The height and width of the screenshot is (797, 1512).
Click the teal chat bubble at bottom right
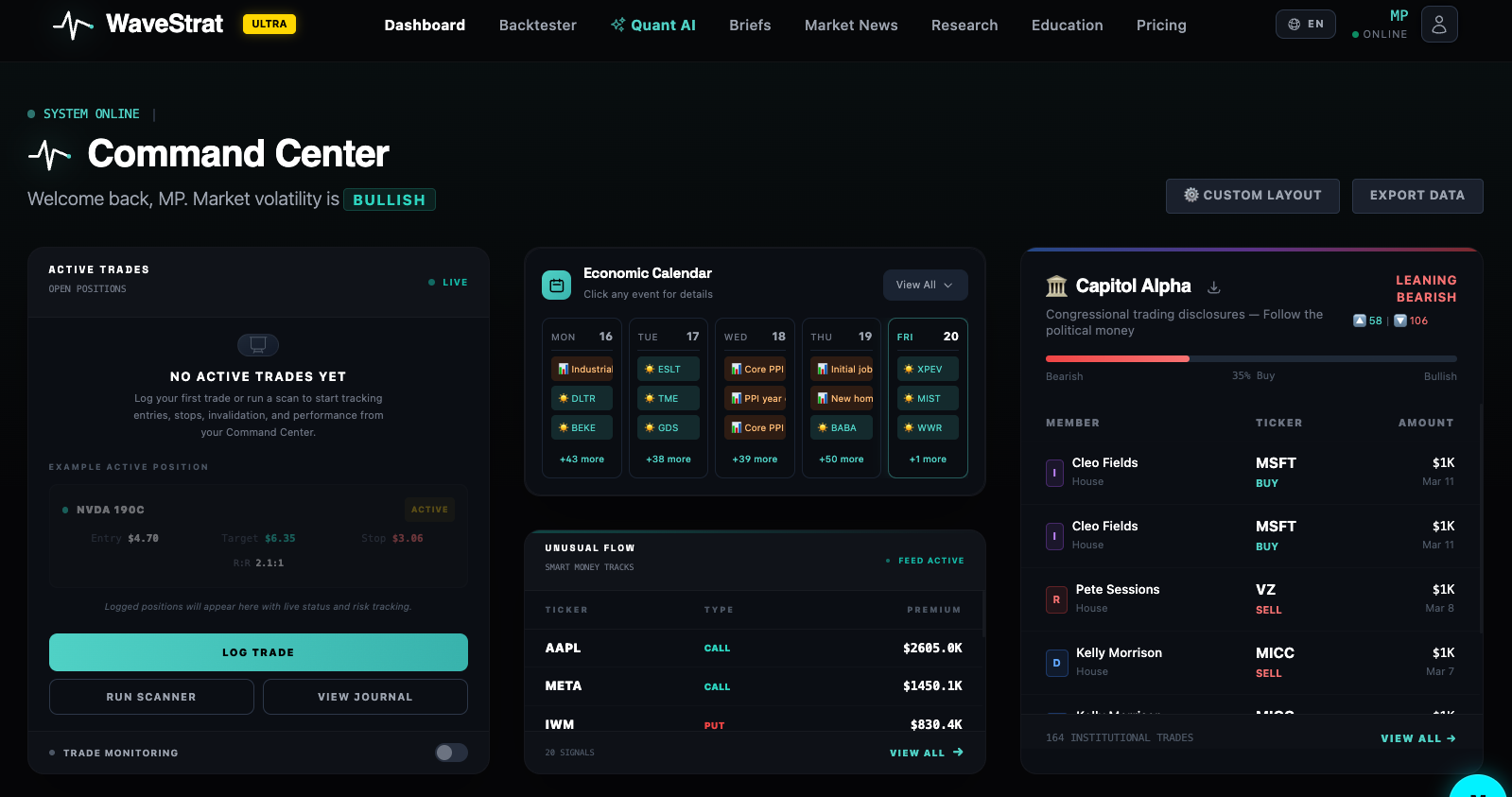point(1479,787)
